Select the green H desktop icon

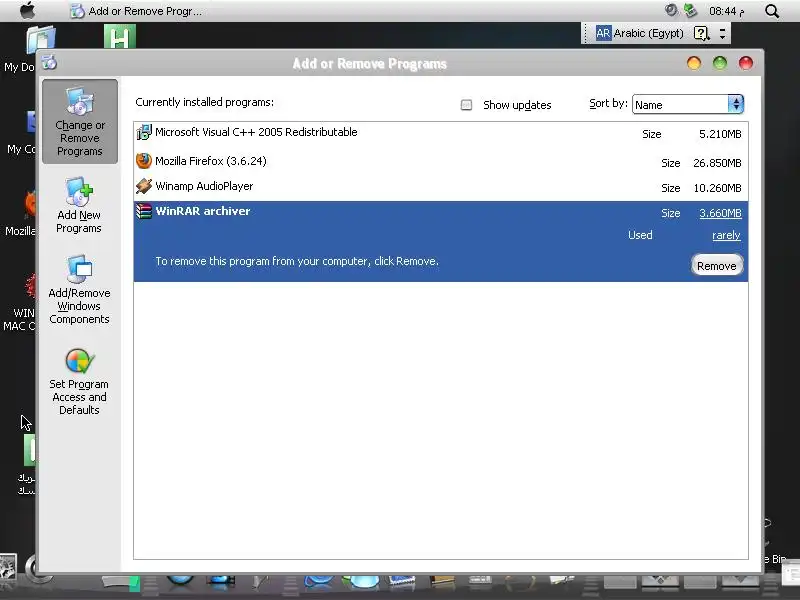pyautogui.click(x=120, y=37)
